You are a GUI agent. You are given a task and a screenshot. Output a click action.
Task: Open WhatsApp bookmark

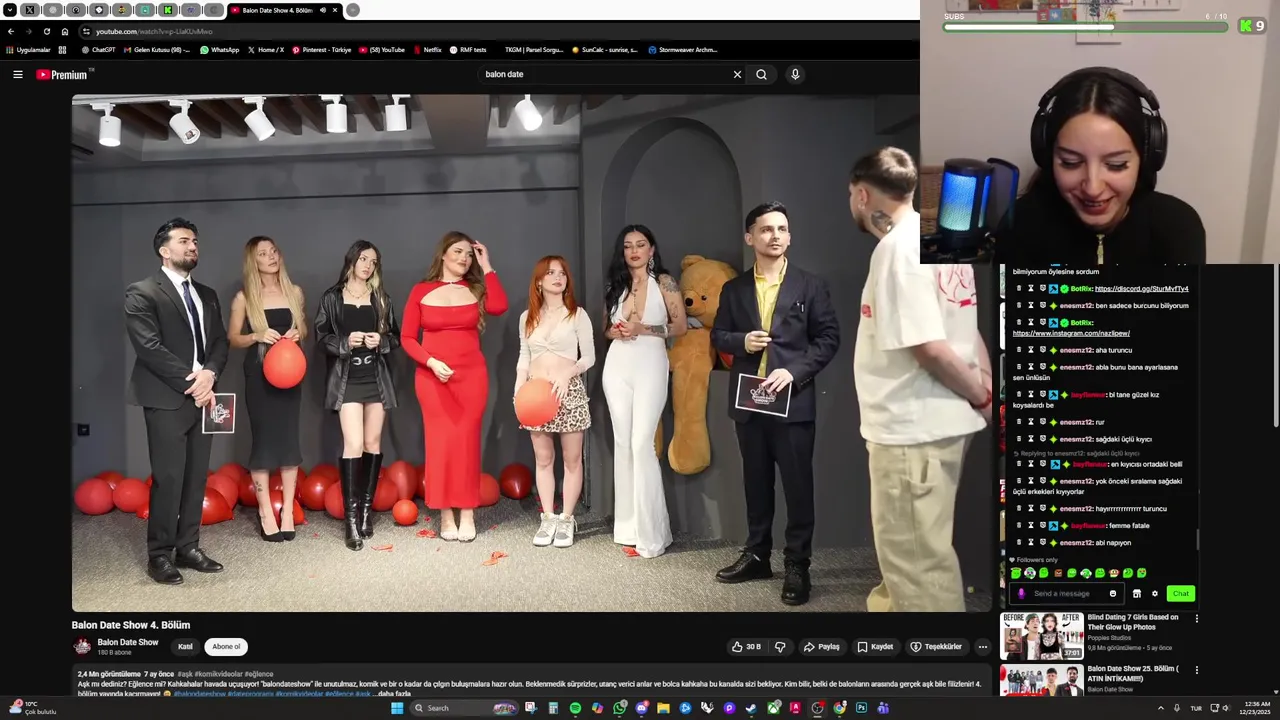pyautogui.click(x=219, y=50)
